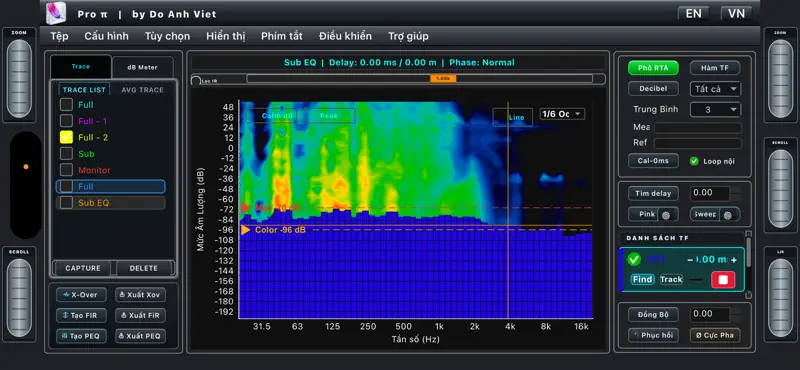Switch language to VN

(x=736, y=14)
